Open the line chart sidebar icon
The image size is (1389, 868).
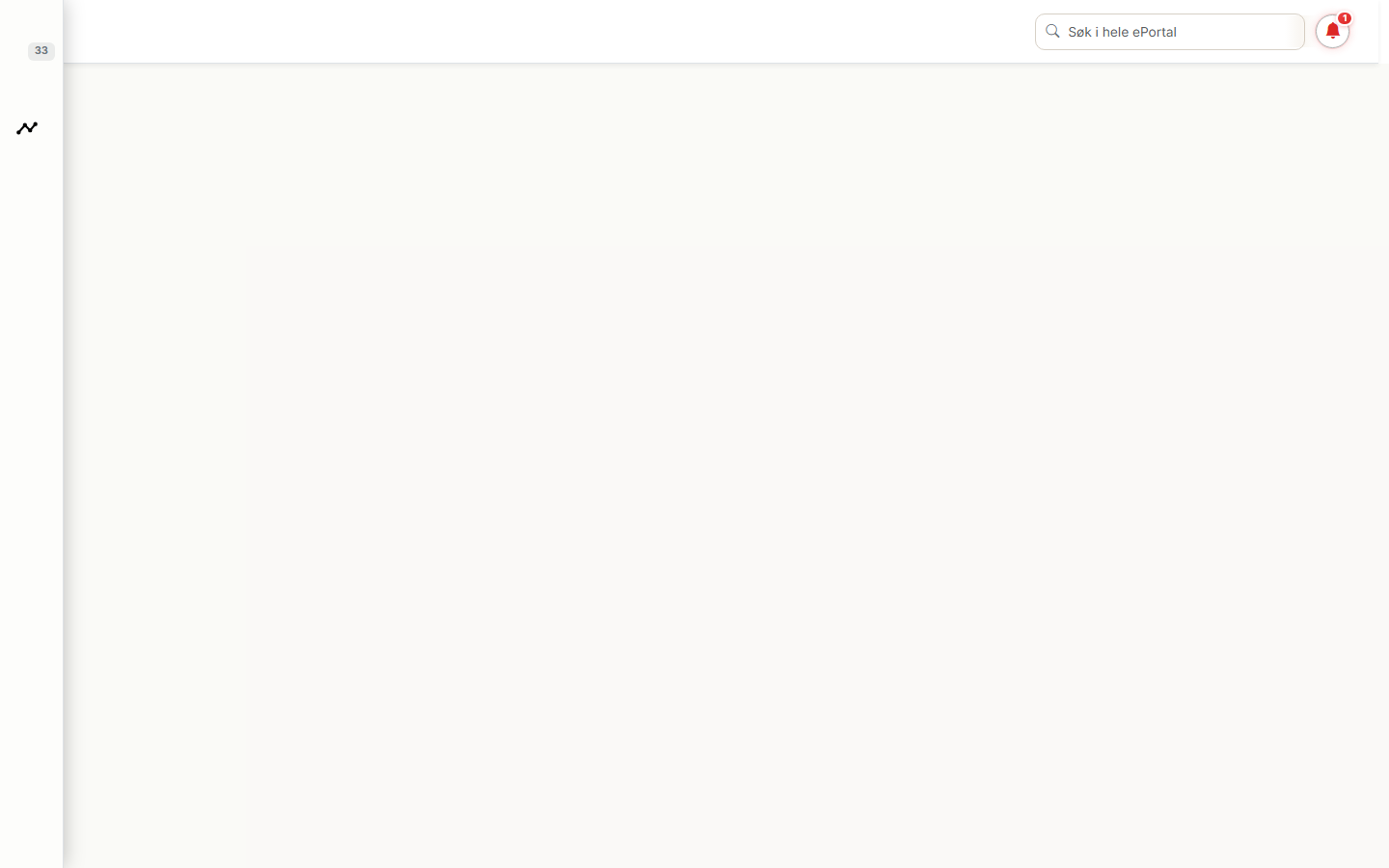coord(27,128)
